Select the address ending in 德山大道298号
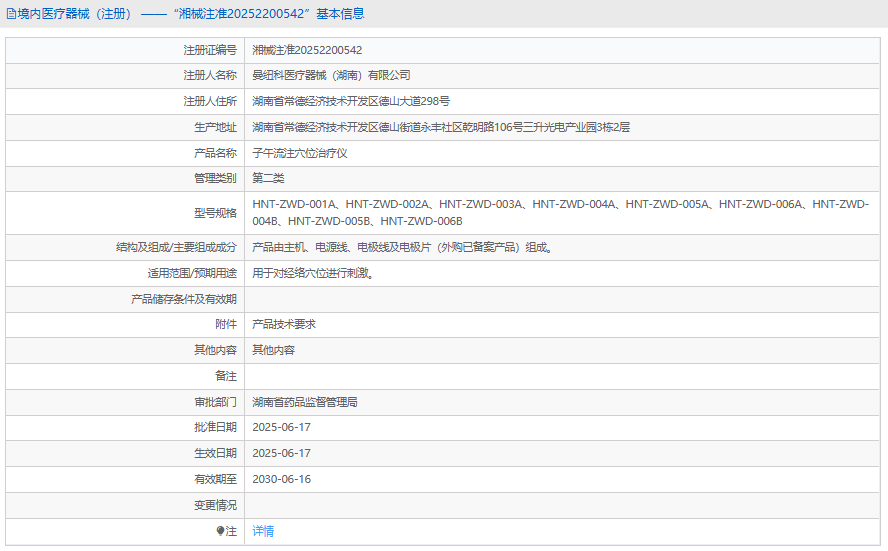The image size is (888, 551). pos(351,101)
